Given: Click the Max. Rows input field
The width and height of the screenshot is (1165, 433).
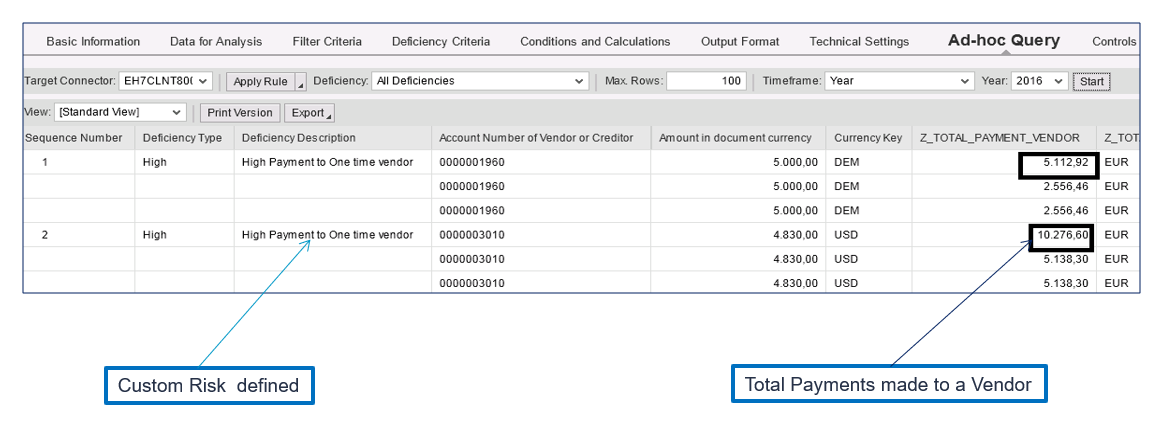Looking at the screenshot, I should click(x=706, y=81).
